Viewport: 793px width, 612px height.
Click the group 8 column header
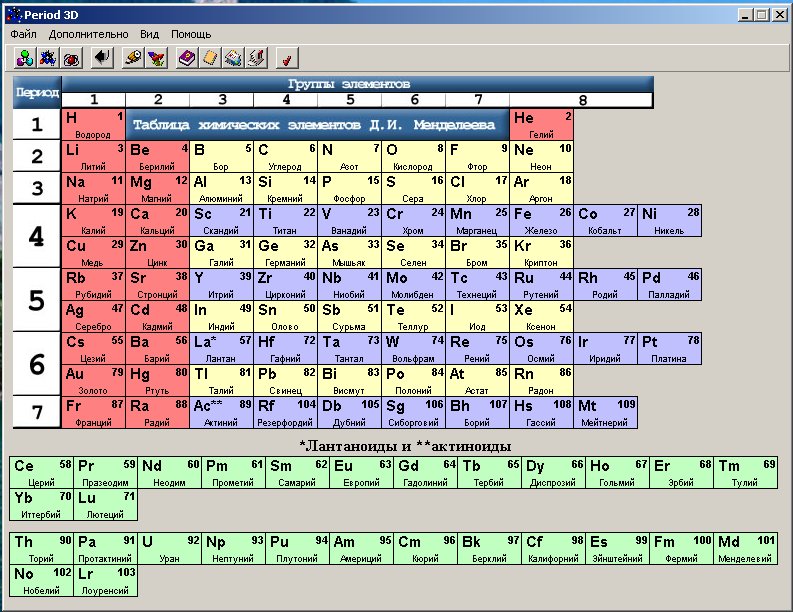(582, 100)
